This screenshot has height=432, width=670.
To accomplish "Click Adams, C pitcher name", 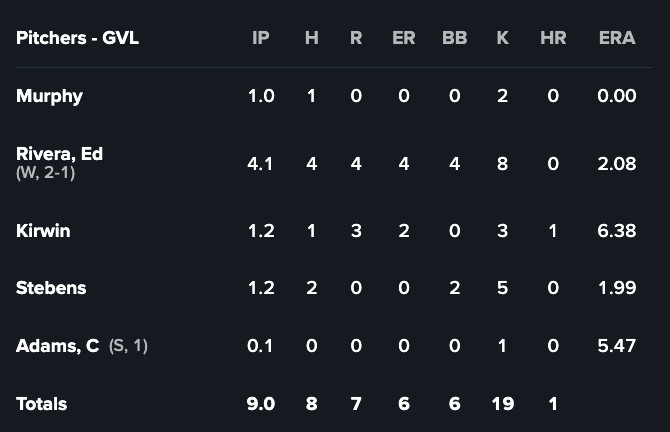I will pos(57,346).
